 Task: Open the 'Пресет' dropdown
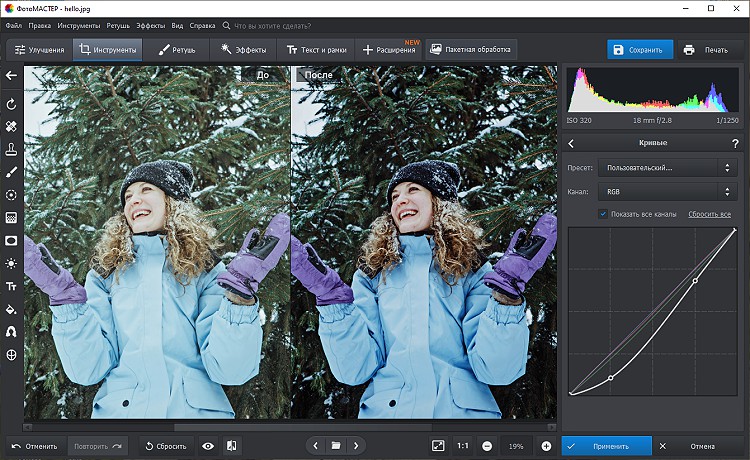(x=667, y=167)
